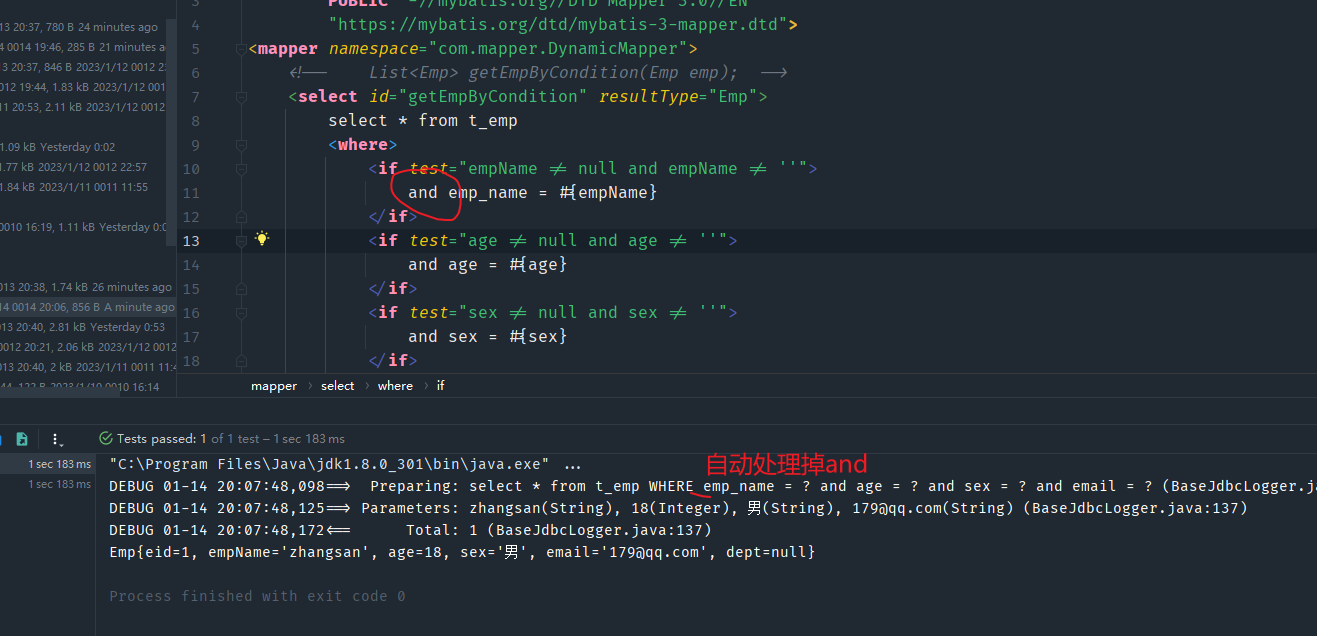Fold the where tag block
This screenshot has width=1317, height=636.
241,145
